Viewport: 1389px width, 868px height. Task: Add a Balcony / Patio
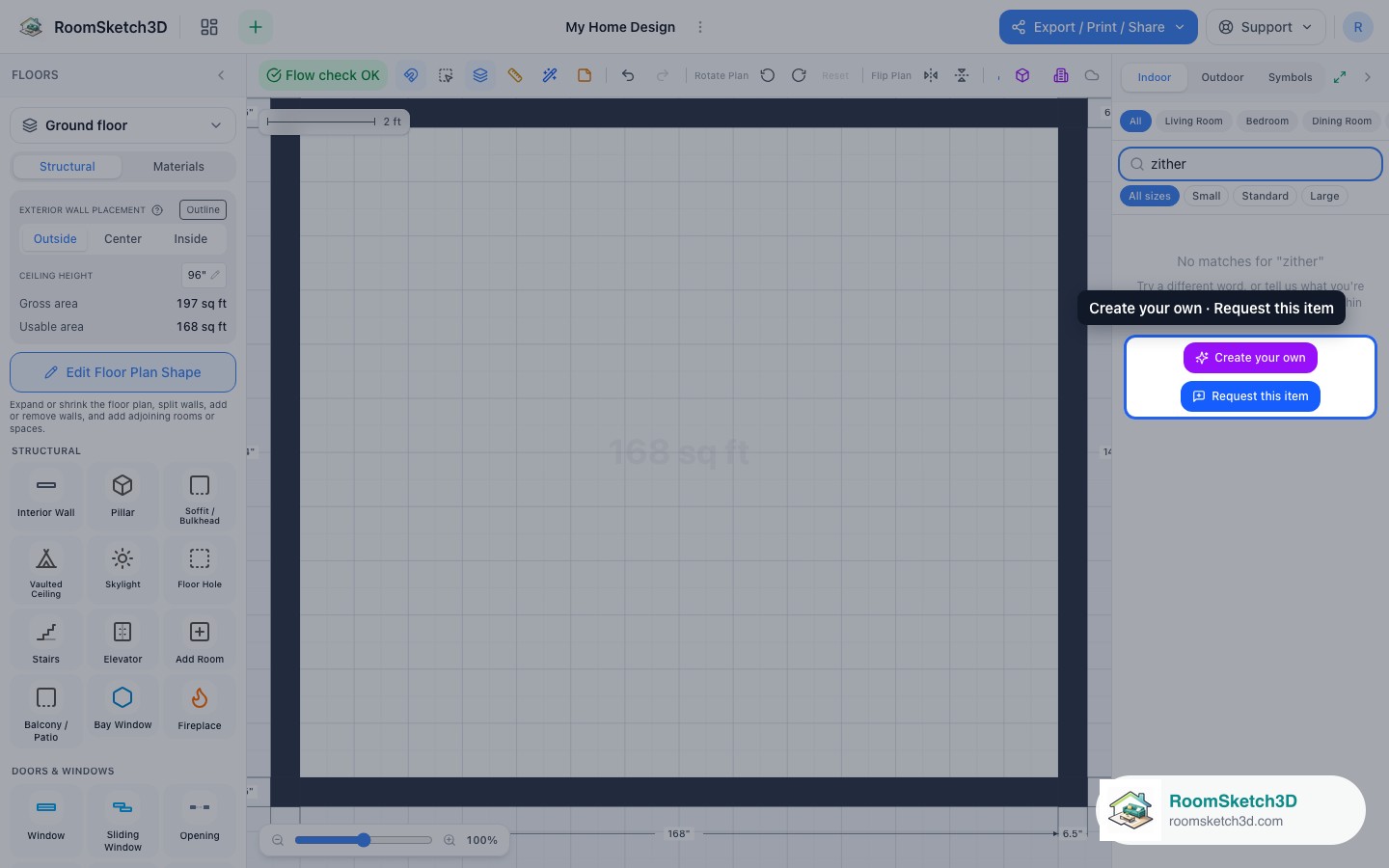46,712
